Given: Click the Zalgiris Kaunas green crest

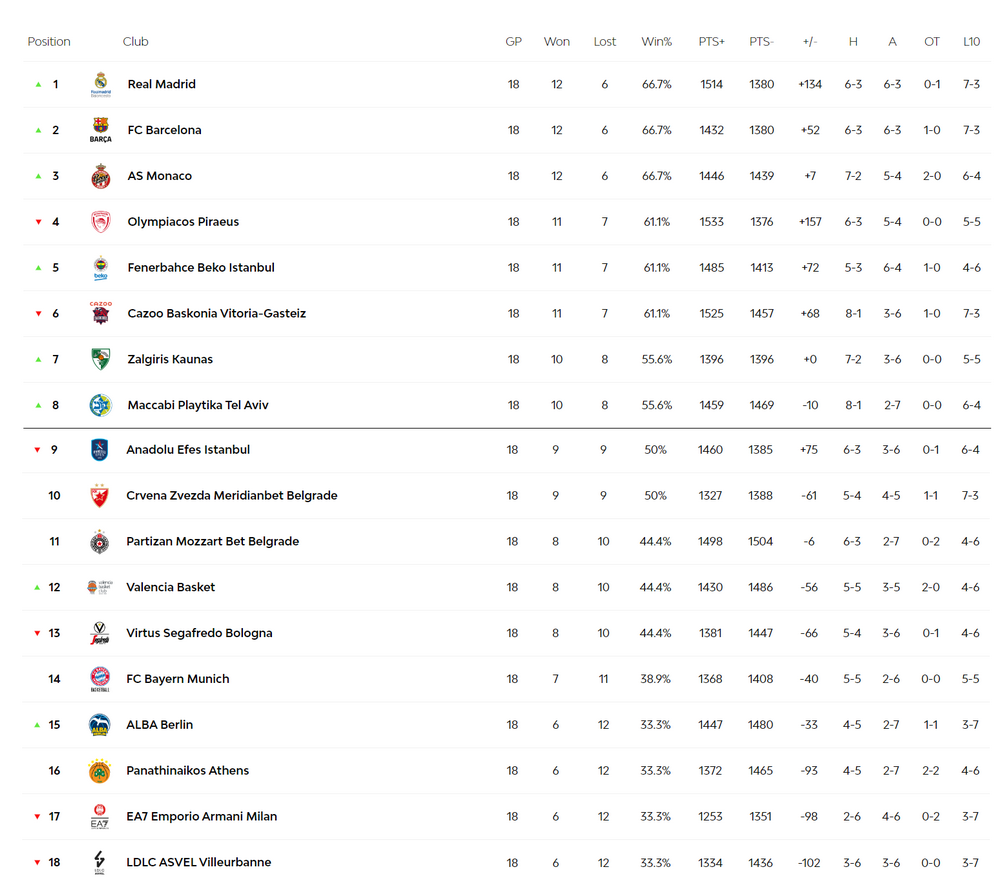Looking at the screenshot, I should click(x=101, y=359).
